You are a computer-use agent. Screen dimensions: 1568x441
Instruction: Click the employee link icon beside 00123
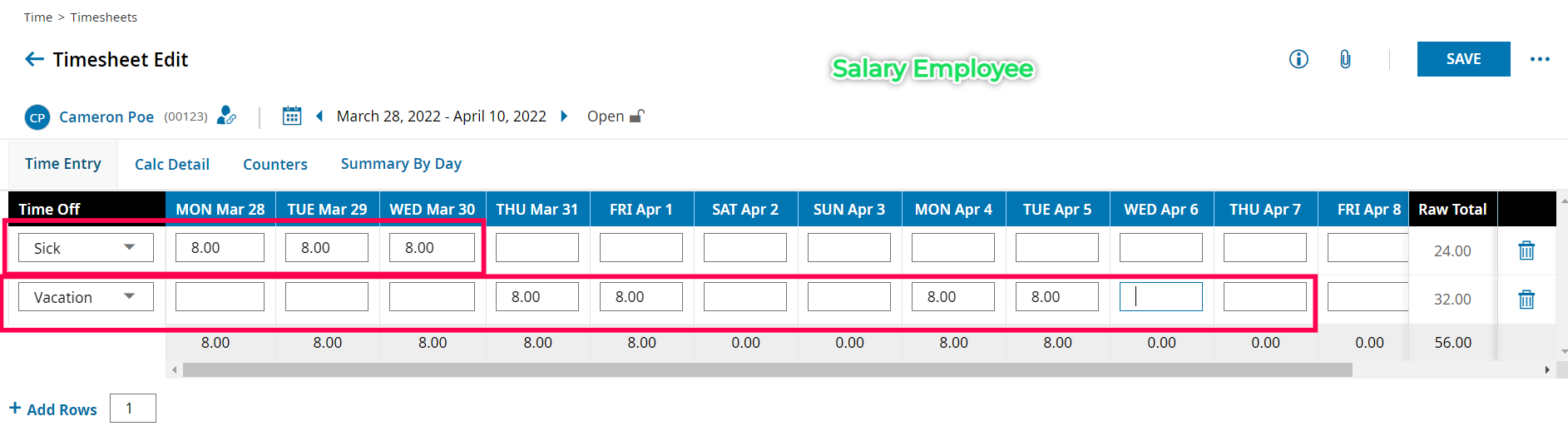tap(226, 116)
